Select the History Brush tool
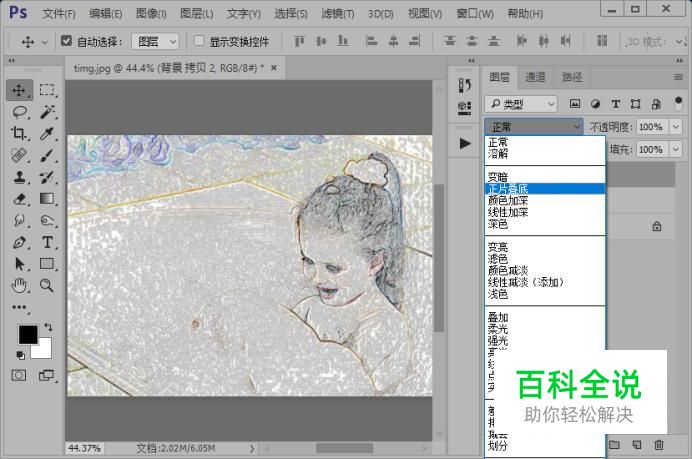Screen dimensions: 692x459 coord(47,177)
